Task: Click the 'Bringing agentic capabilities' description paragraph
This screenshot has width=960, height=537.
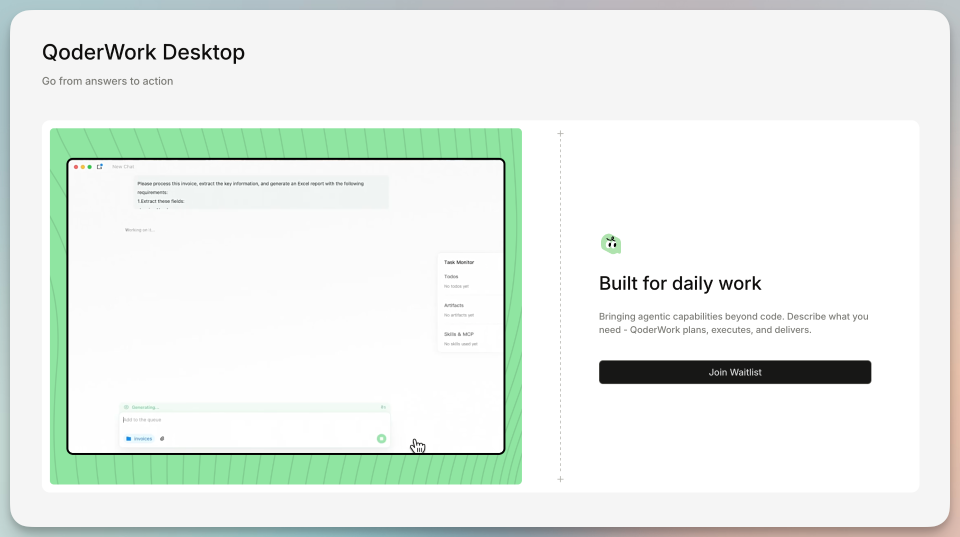Action: pyautogui.click(x=733, y=323)
